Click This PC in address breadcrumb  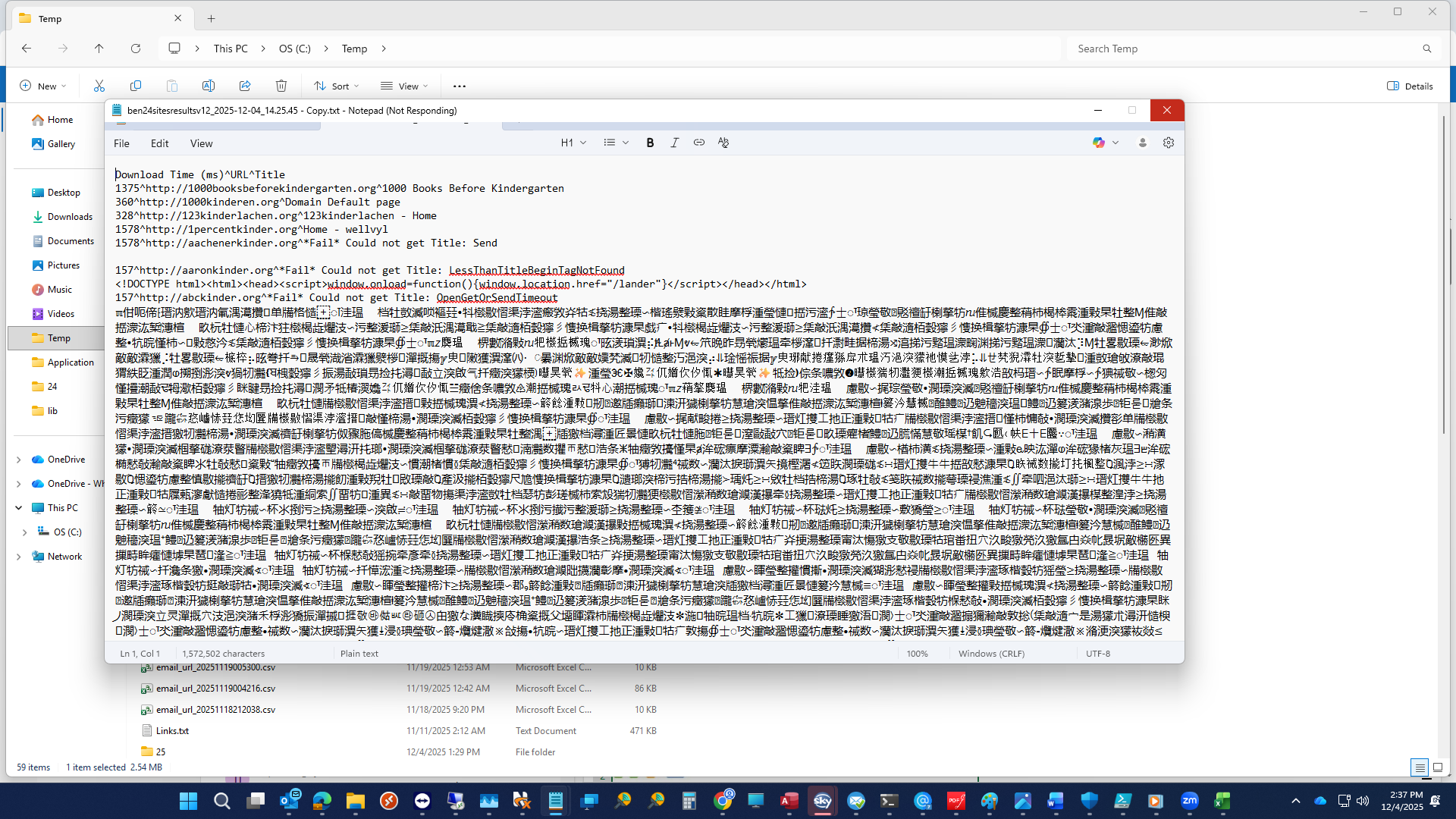pyautogui.click(x=231, y=49)
